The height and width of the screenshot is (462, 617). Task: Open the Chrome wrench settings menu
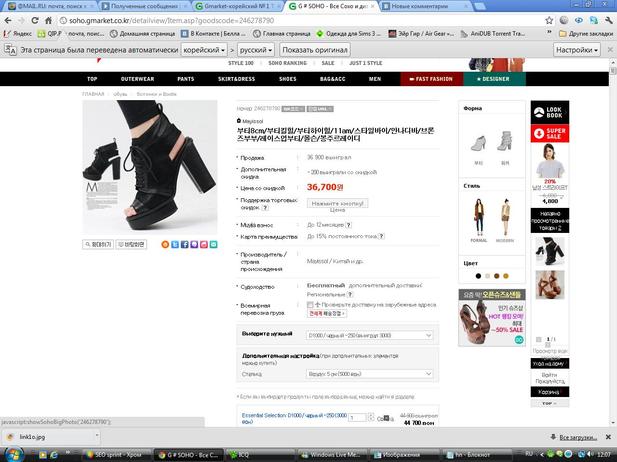pos(609,20)
